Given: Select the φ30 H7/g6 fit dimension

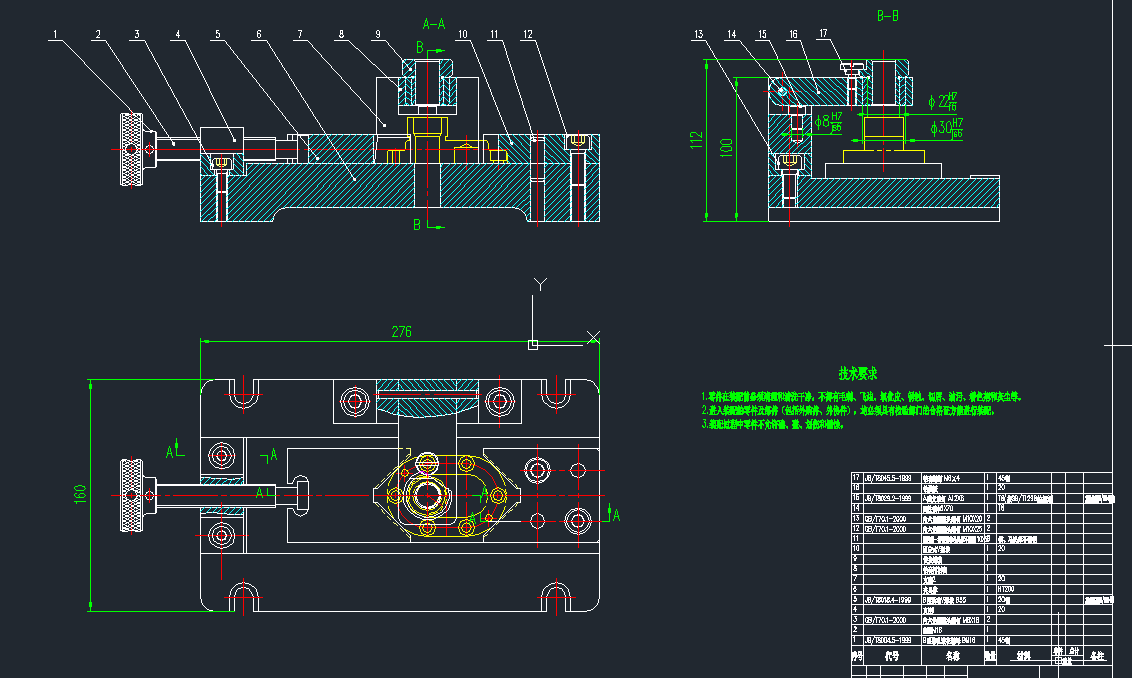Looking at the screenshot, I should 946,128.
